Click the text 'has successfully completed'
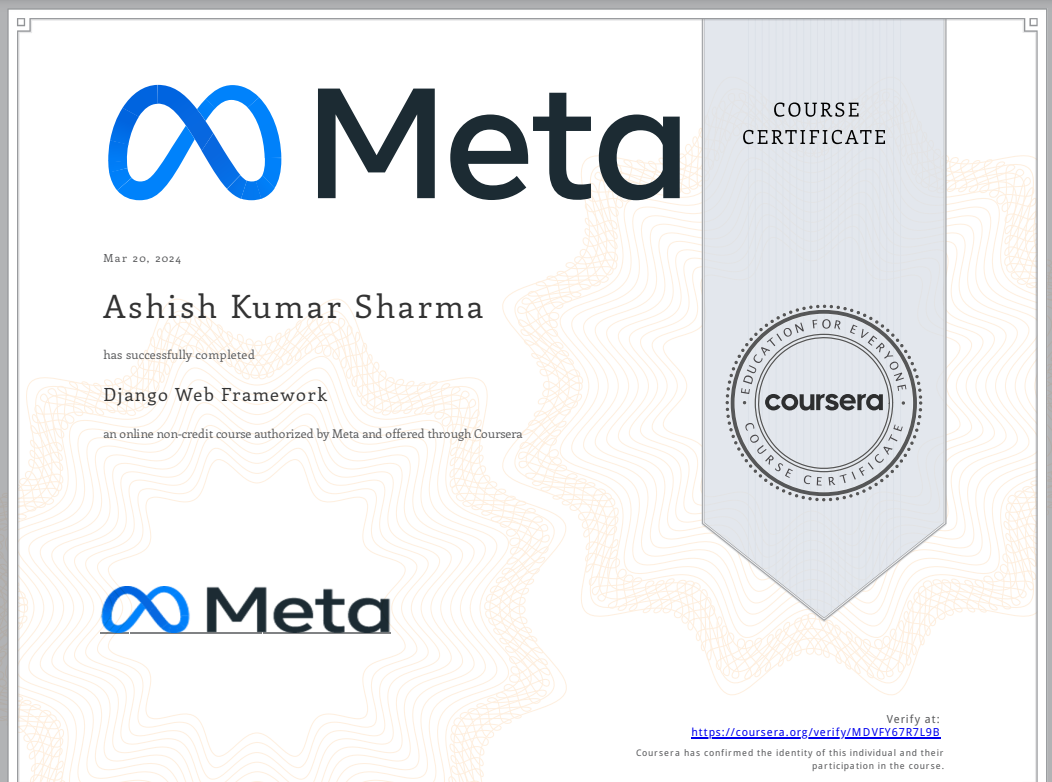This screenshot has width=1052, height=782. point(179,355)
